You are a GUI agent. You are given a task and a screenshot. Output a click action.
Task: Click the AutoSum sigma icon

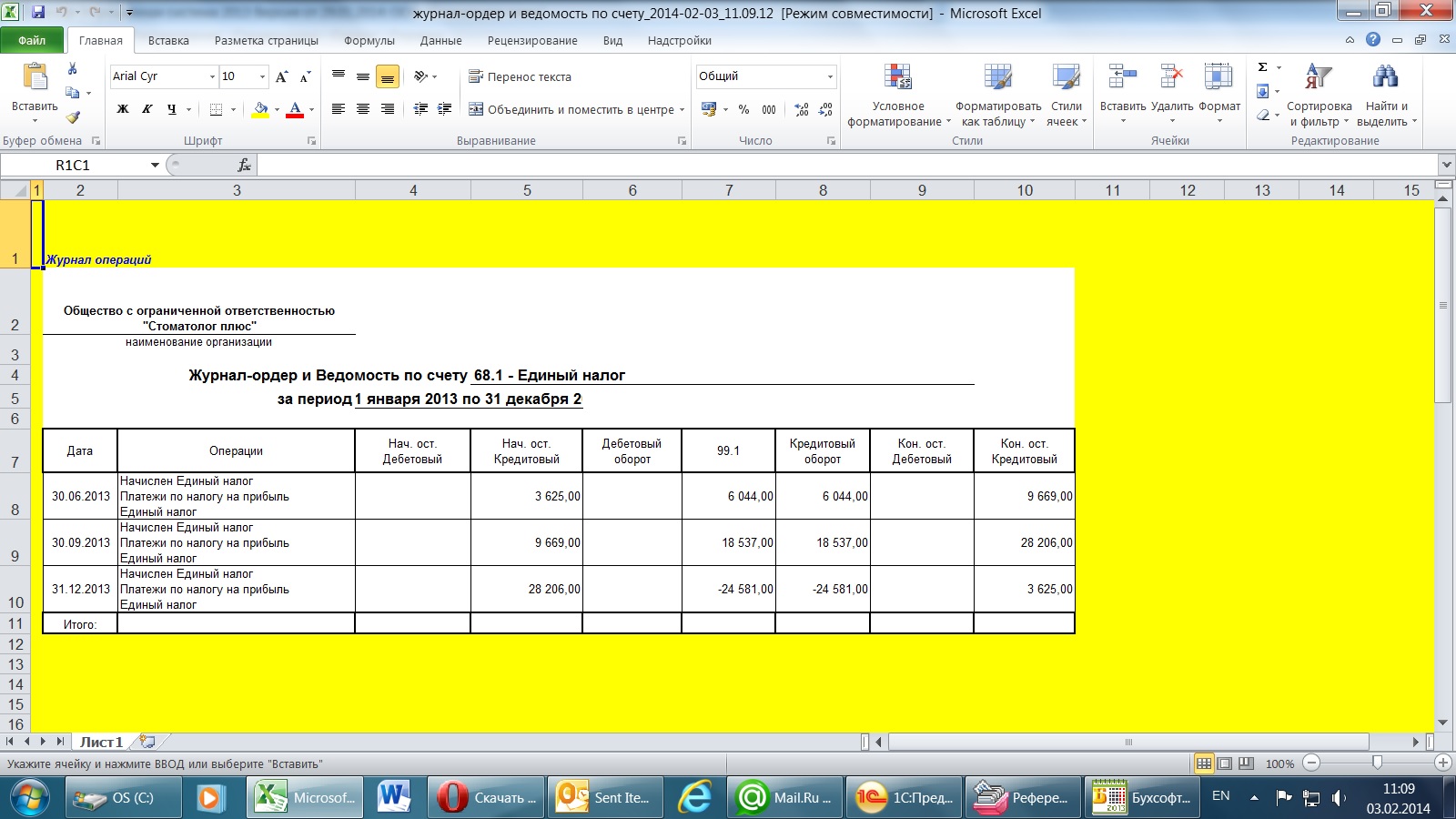1262,67
